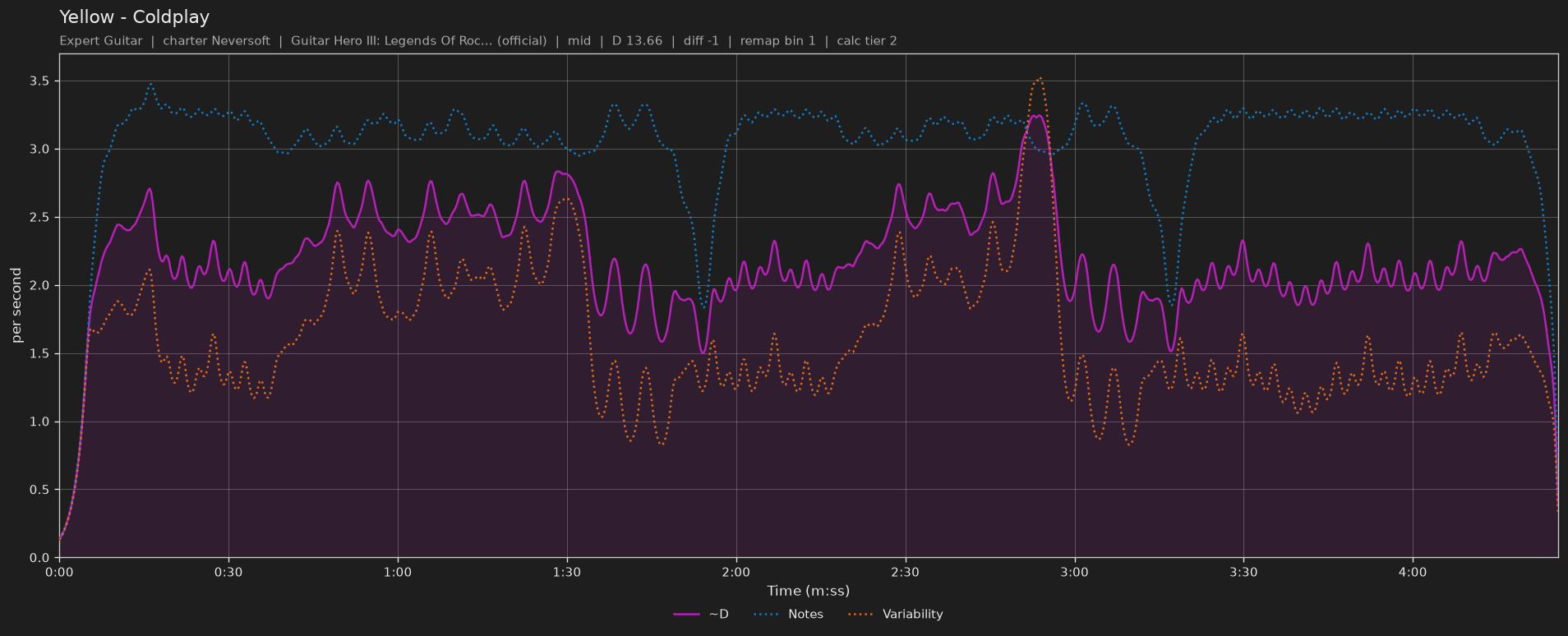The height and width of the screenshot is (636, 1568).
Task: Click the 0:00 x-axis tick label
Action: click(x=59, y=573)
